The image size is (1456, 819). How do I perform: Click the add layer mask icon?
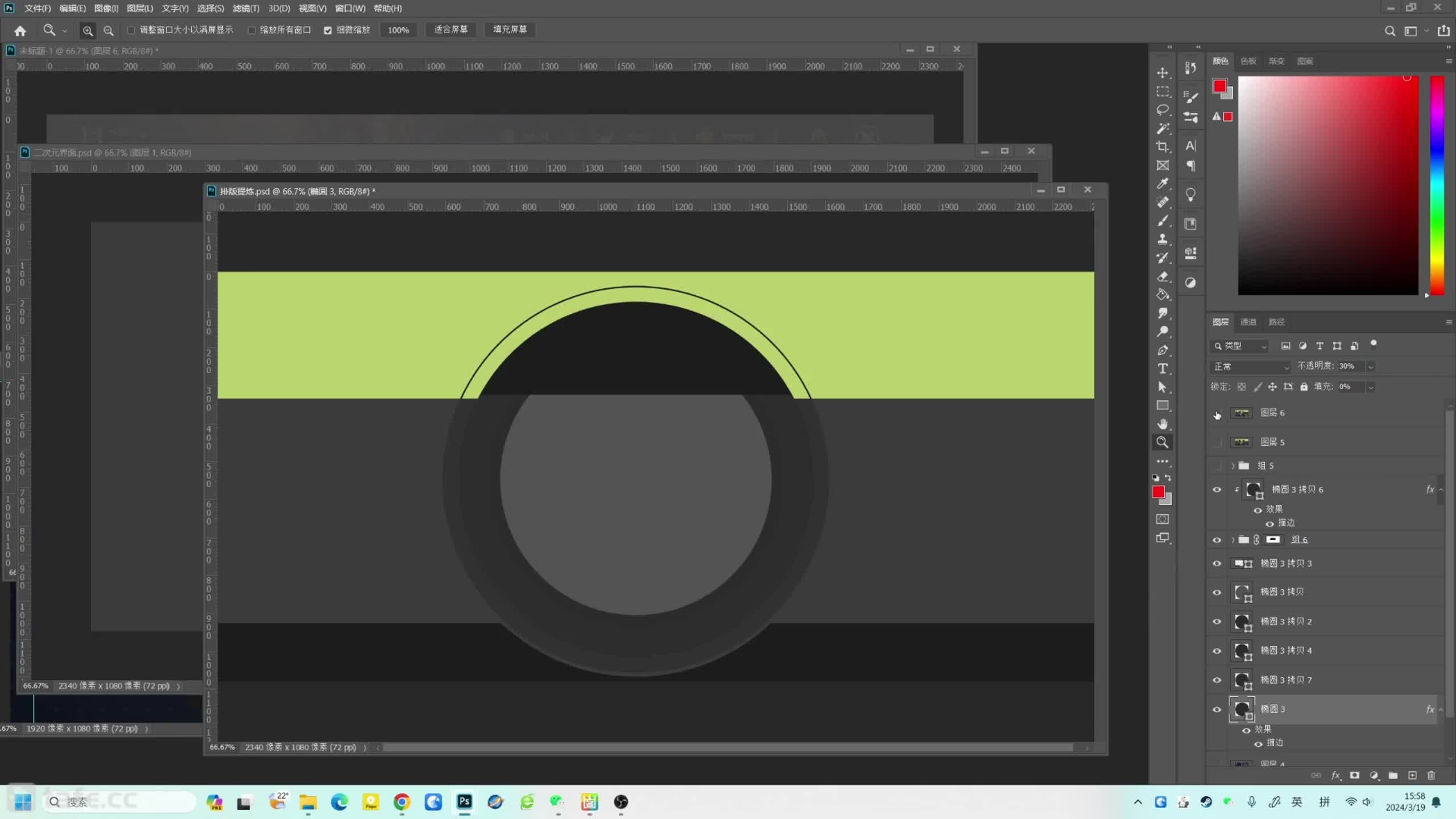[1355, 775]
